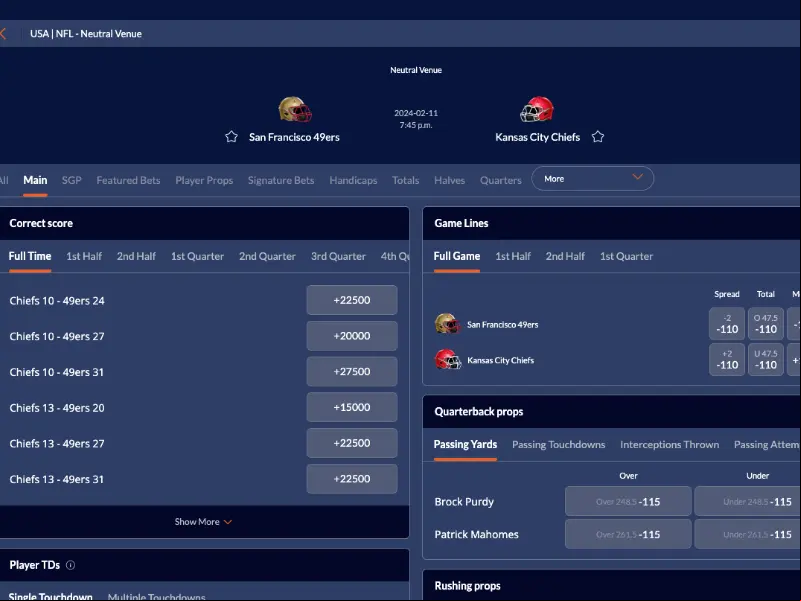Pick Under 47.5 total at -110
Viewport: 801px width, 601px height.
[766, 359]
